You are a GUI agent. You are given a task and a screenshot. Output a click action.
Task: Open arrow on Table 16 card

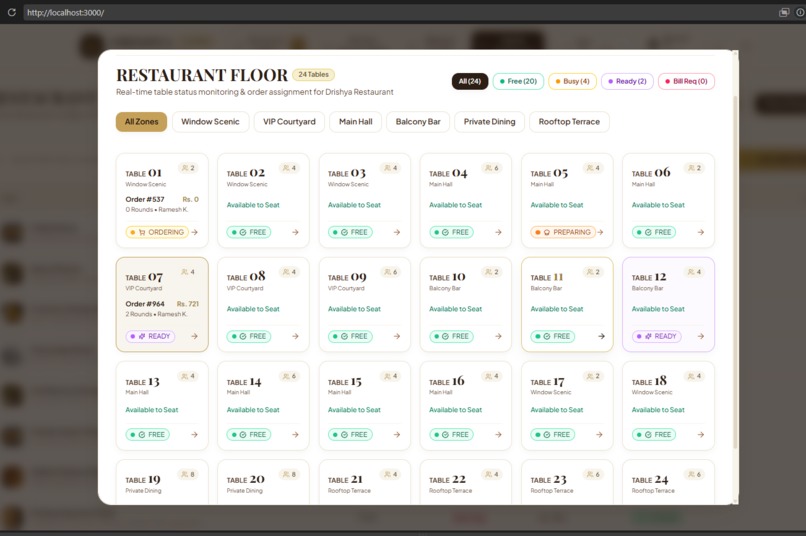click(498, 435)
